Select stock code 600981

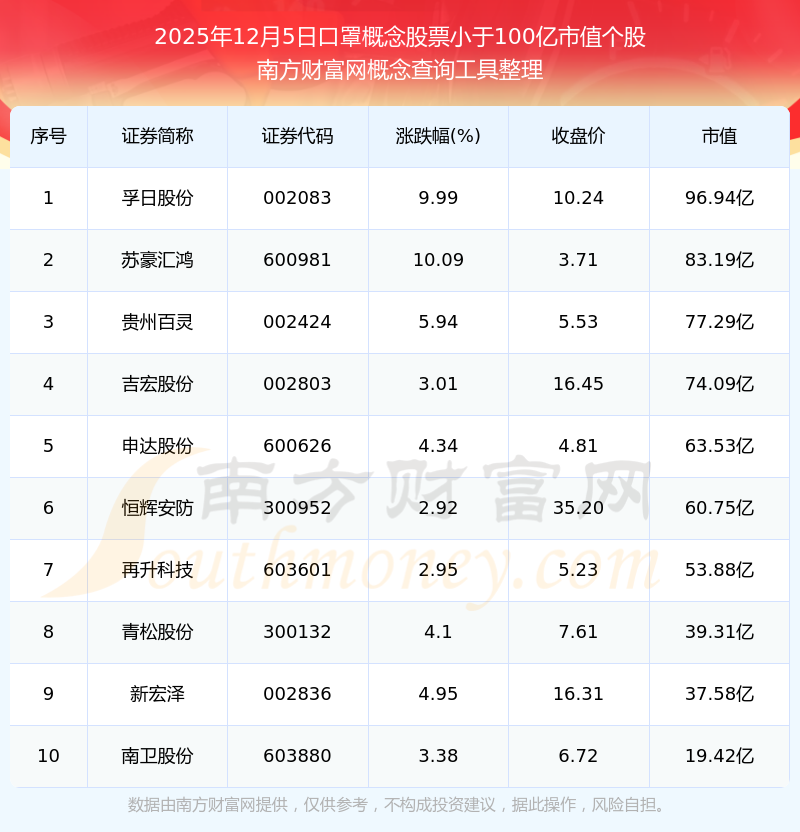pyautogui.click(x=297, y=260)
